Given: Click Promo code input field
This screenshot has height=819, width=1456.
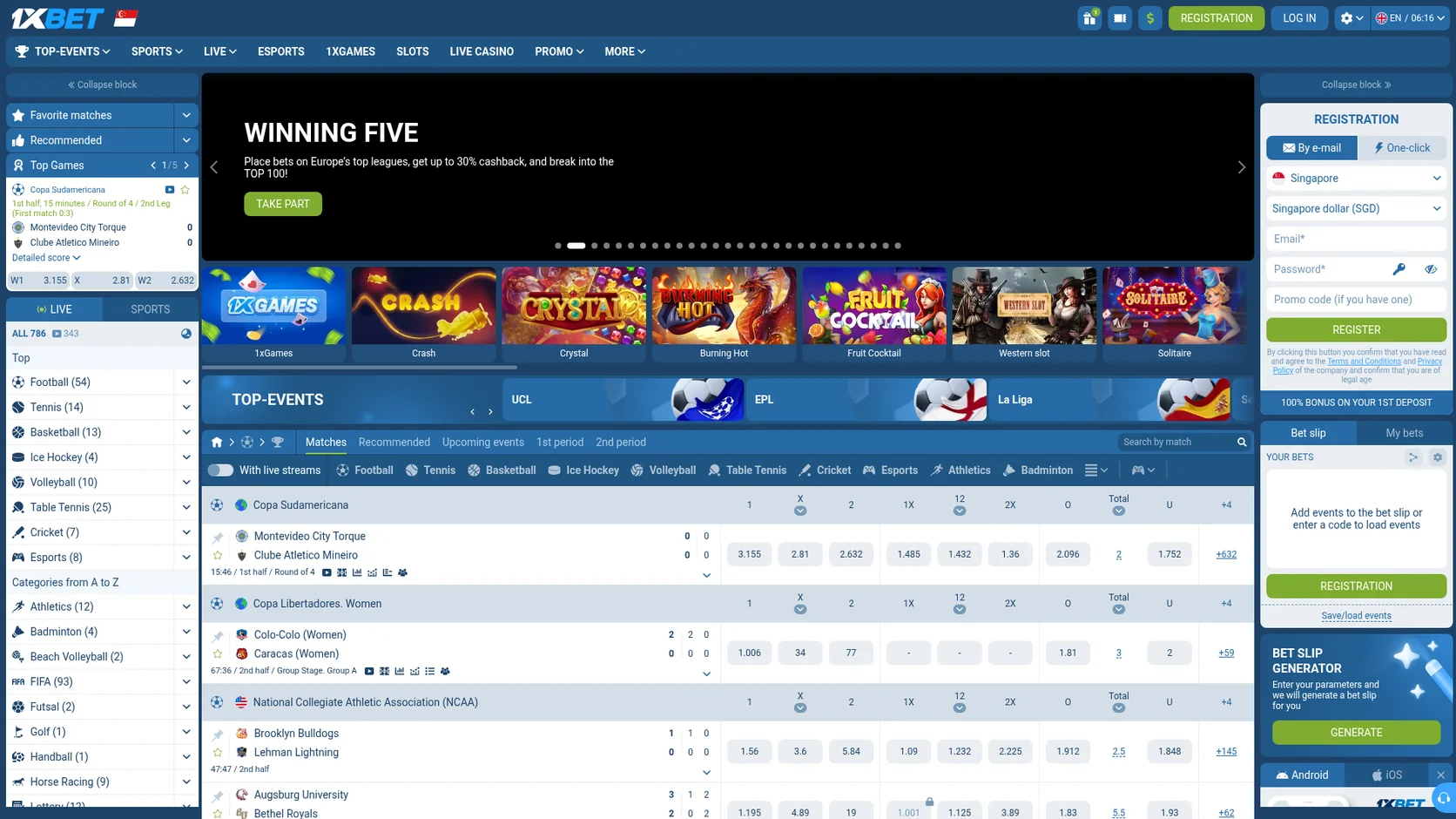Looking at the screenshot, I should [x=1356, y=300].
